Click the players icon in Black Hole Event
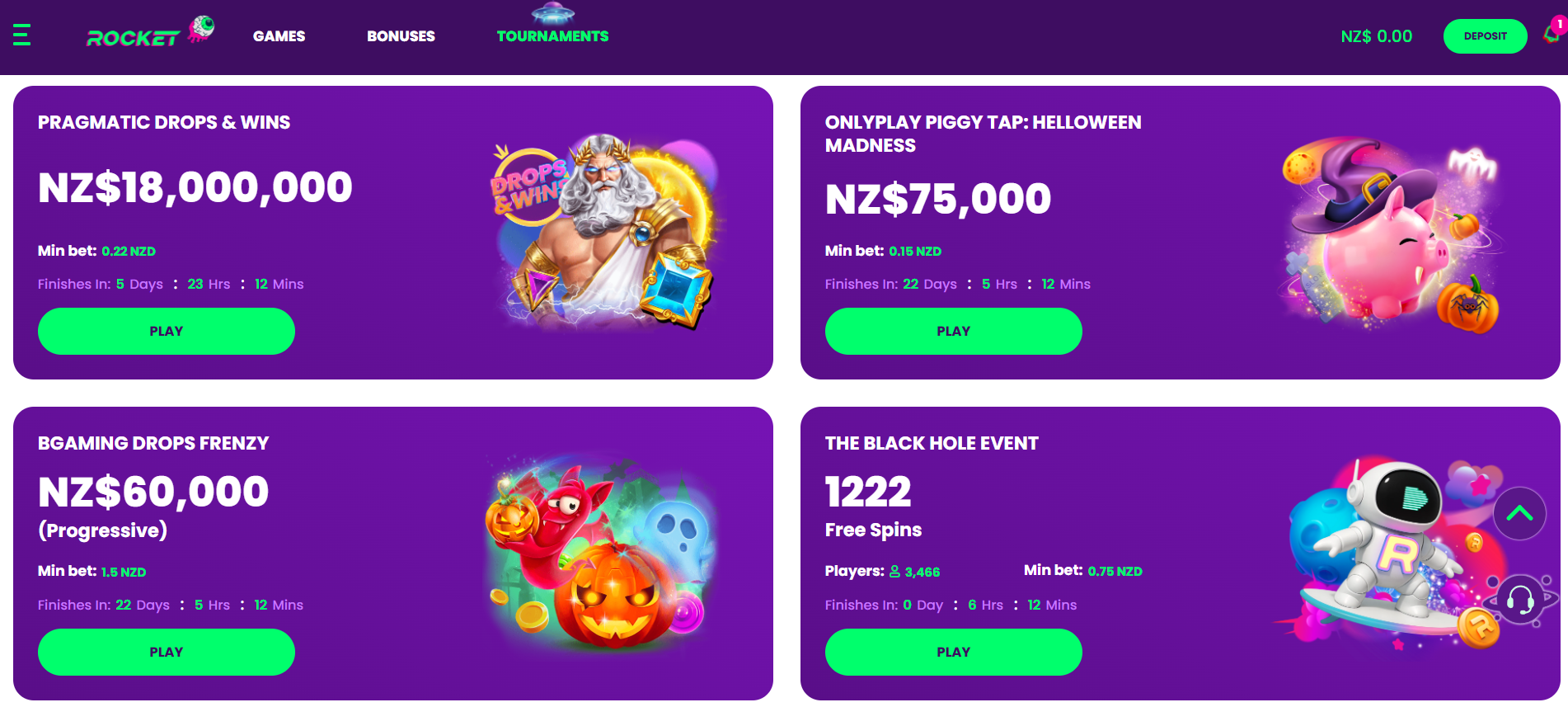 coord(894,571)
